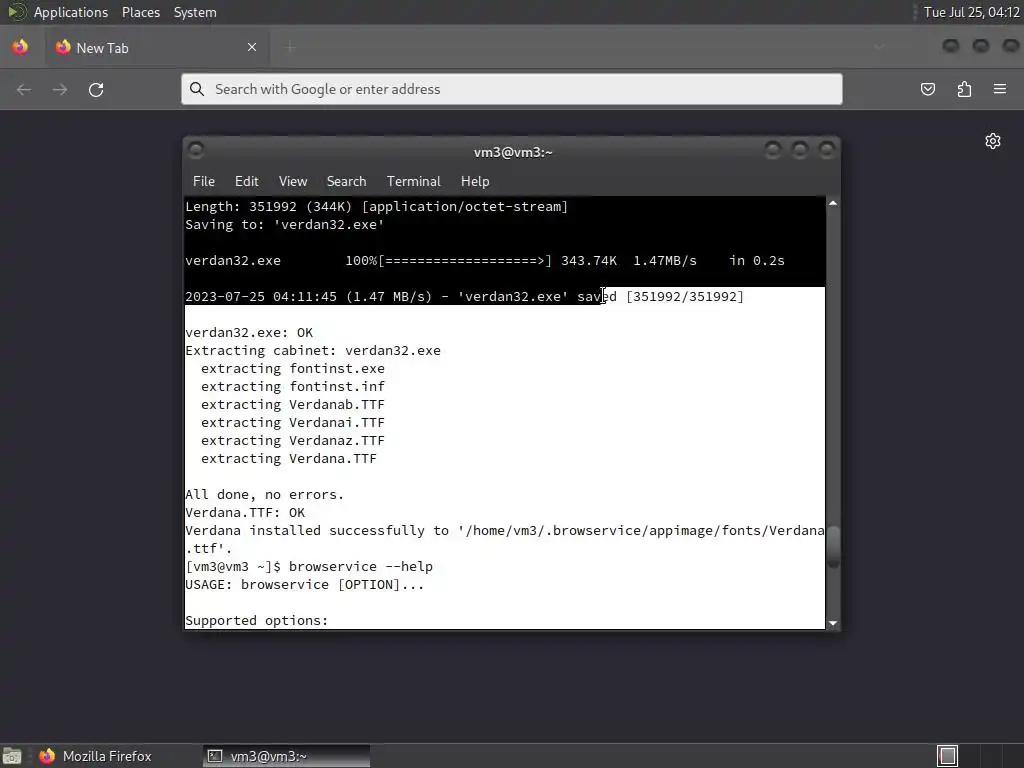Click the 'Supported options:' line
Viewport: 1024px width, 768px height.
coord(257,620)
